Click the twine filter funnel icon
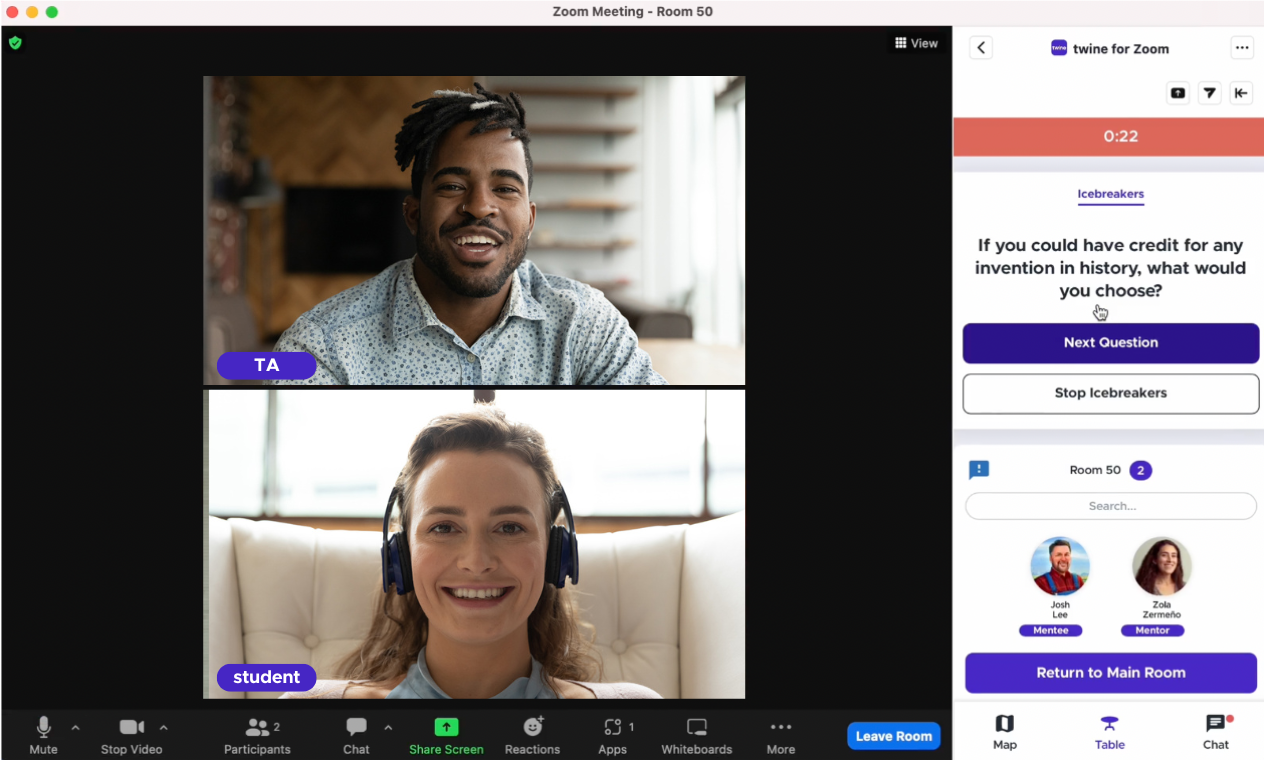Image resolution: width=1264 pixels, height=760 pixels. tap(1210, 93)
